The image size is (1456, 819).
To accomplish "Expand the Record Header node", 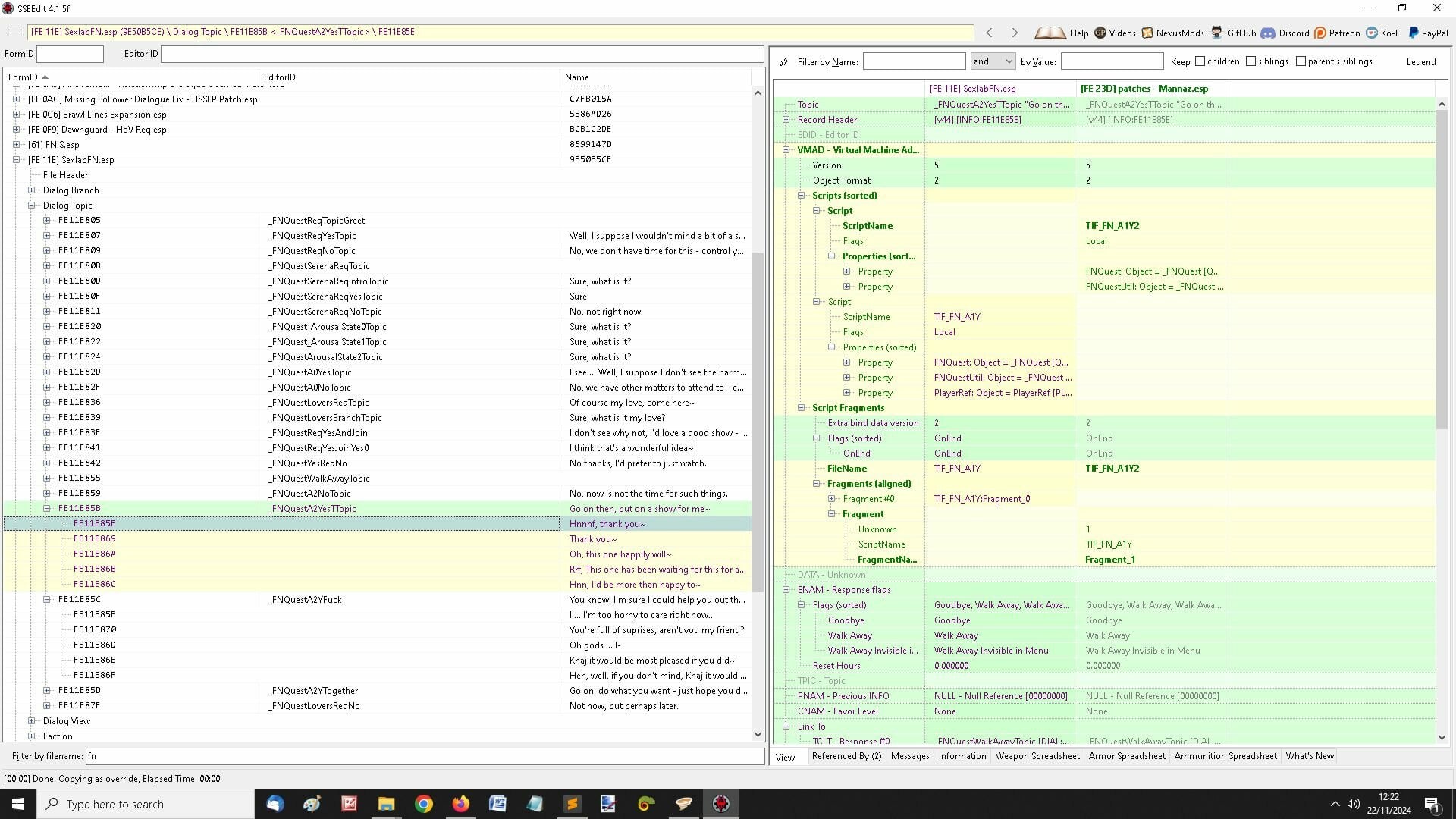I will point(786,119).
